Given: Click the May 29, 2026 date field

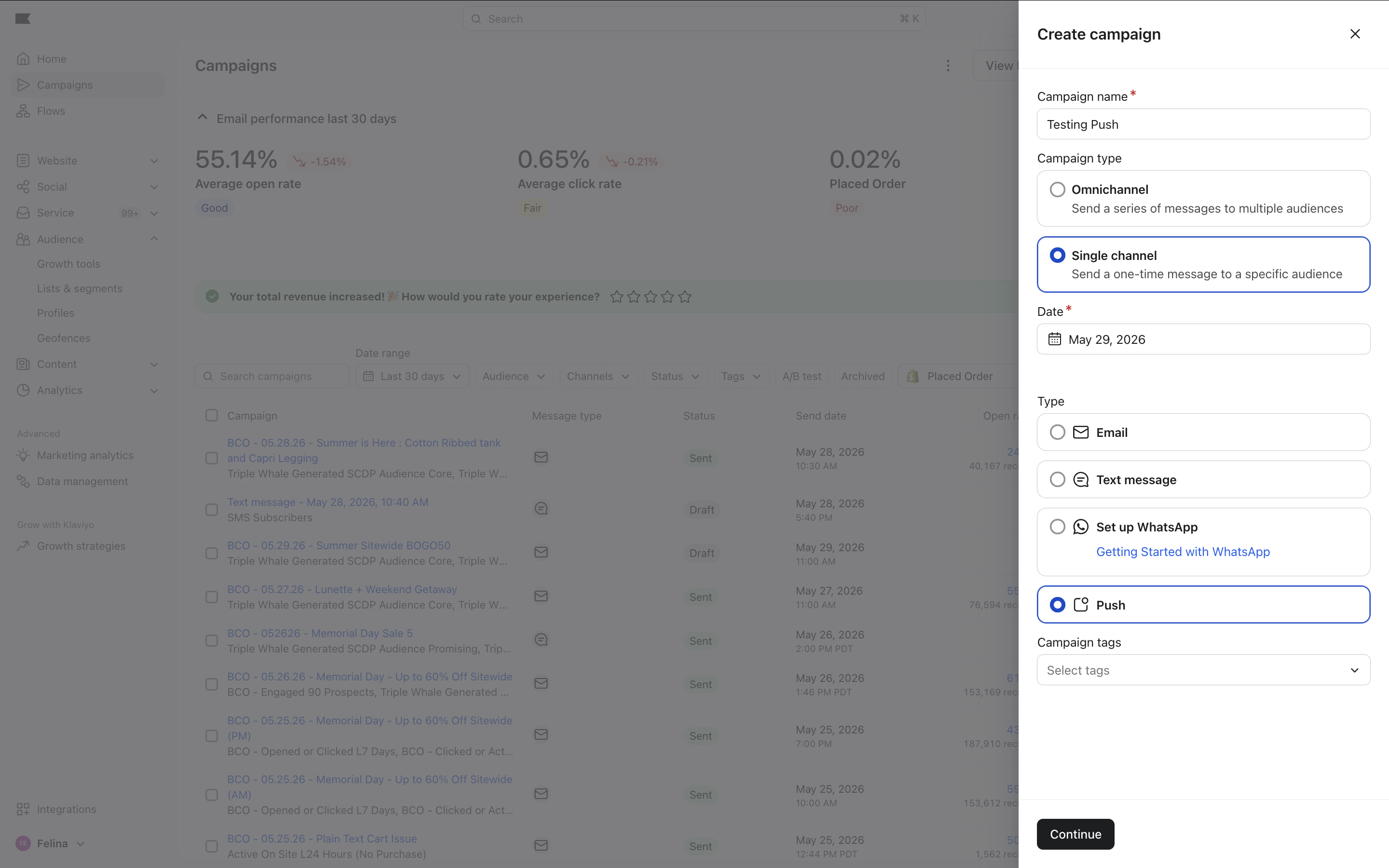Looking at the screenshot, I should (x=1204, y=339).
